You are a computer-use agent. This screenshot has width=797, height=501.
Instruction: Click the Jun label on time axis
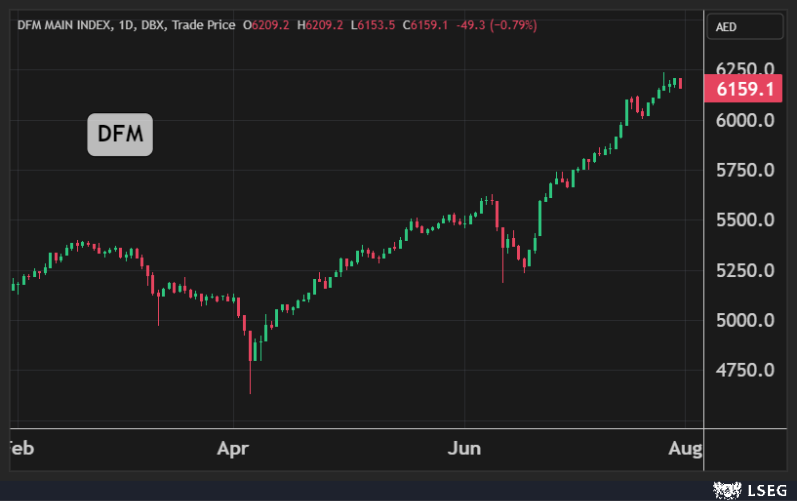(465, 448)
